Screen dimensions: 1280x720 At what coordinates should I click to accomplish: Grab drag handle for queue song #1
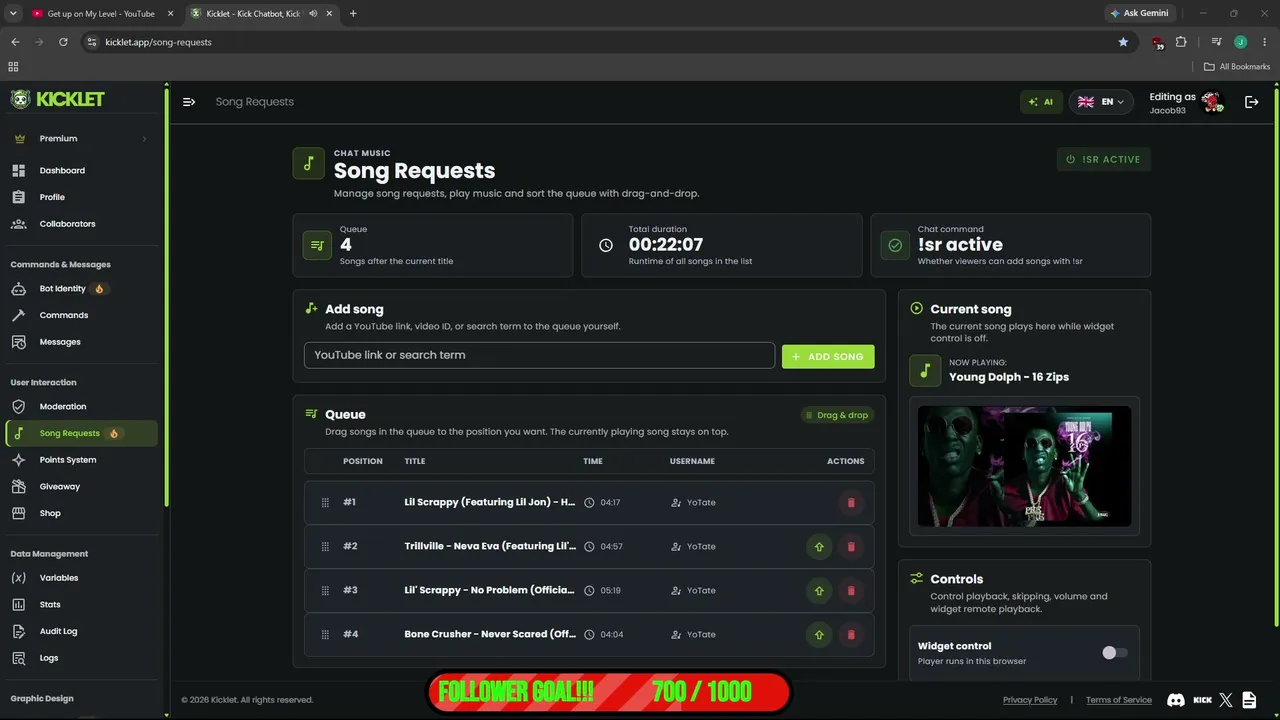325,502
